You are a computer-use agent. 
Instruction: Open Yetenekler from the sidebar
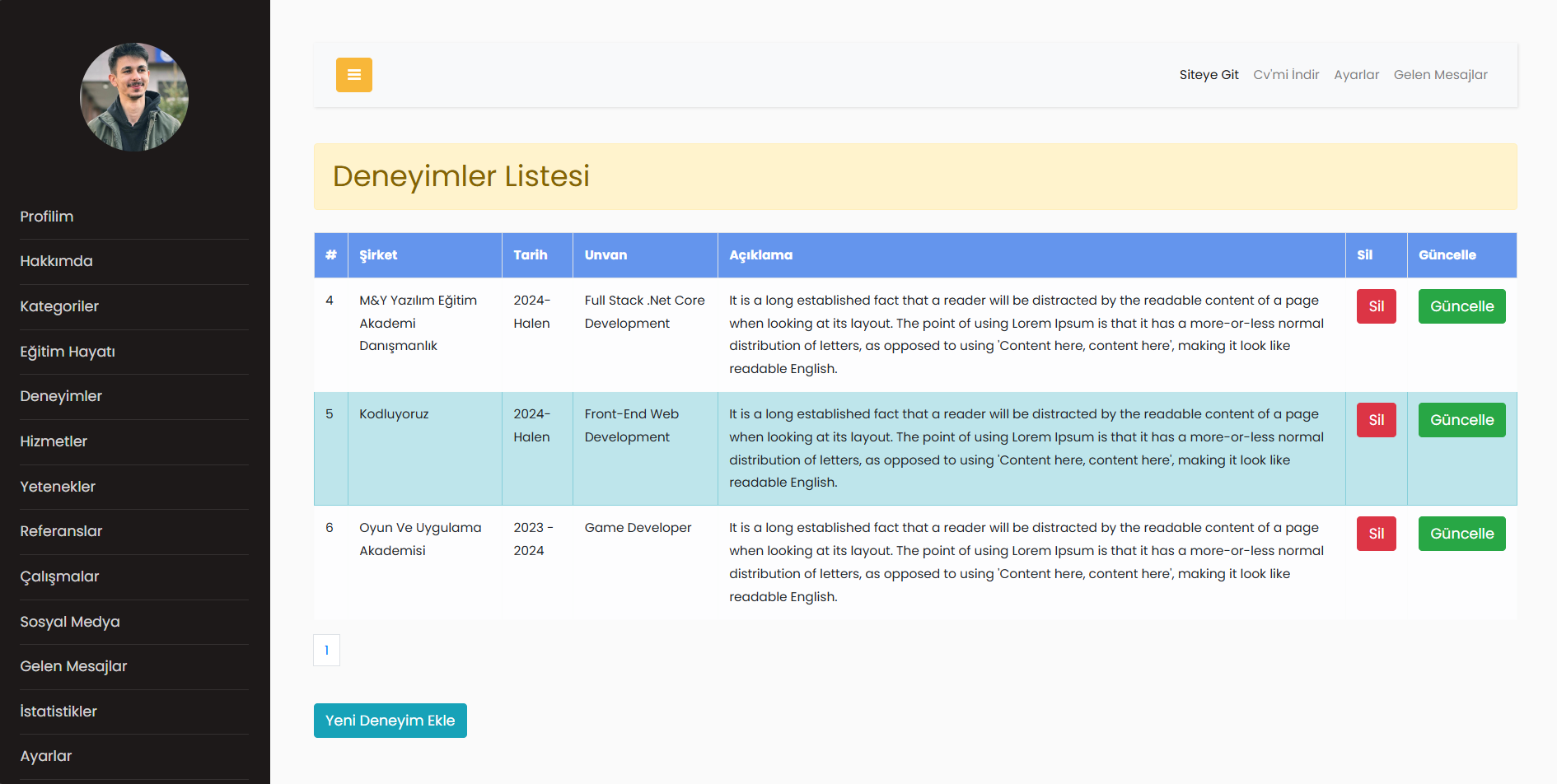tap(58, 487)
